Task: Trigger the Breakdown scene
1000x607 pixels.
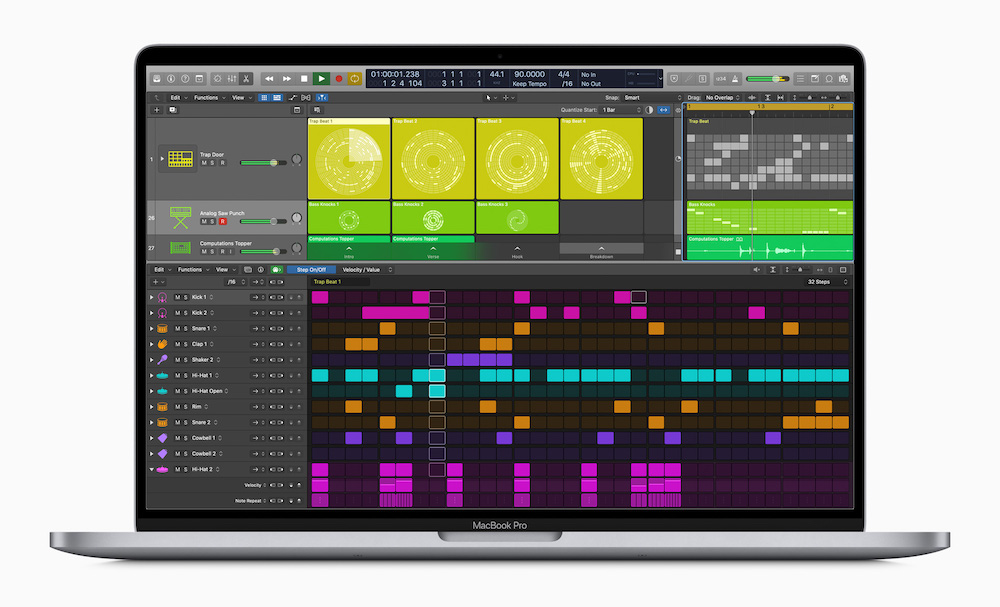Action: (601, 251)
